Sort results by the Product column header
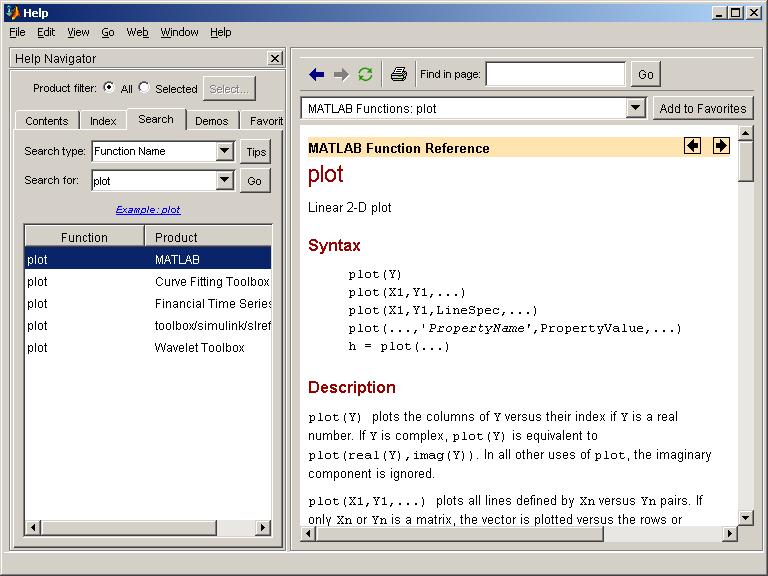 [x=208, y=237]
